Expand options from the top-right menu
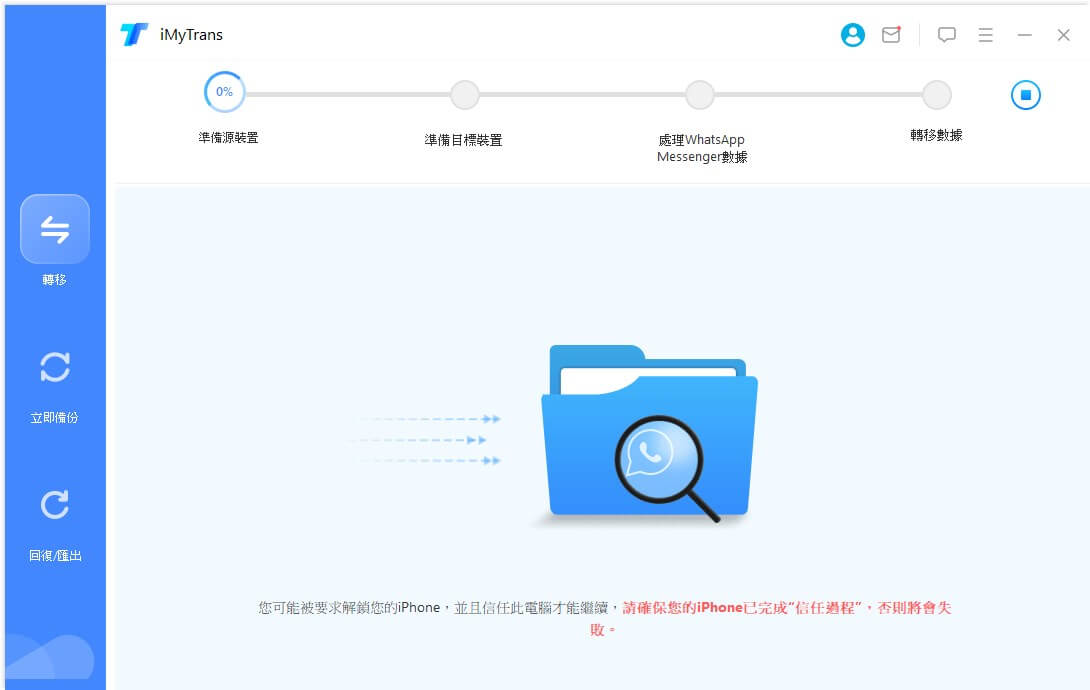Viewport: 1090px width, 690px height. [985, 35]
